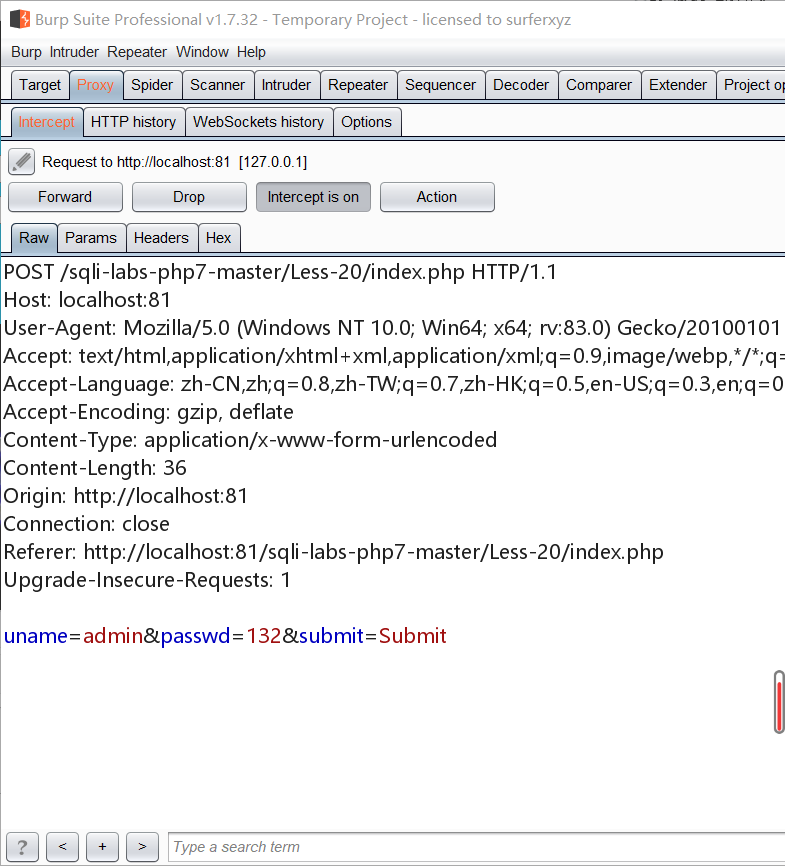Toggle the Intercept is on button
This screenshot has width=785, height=866.
(x=313, y=197)
